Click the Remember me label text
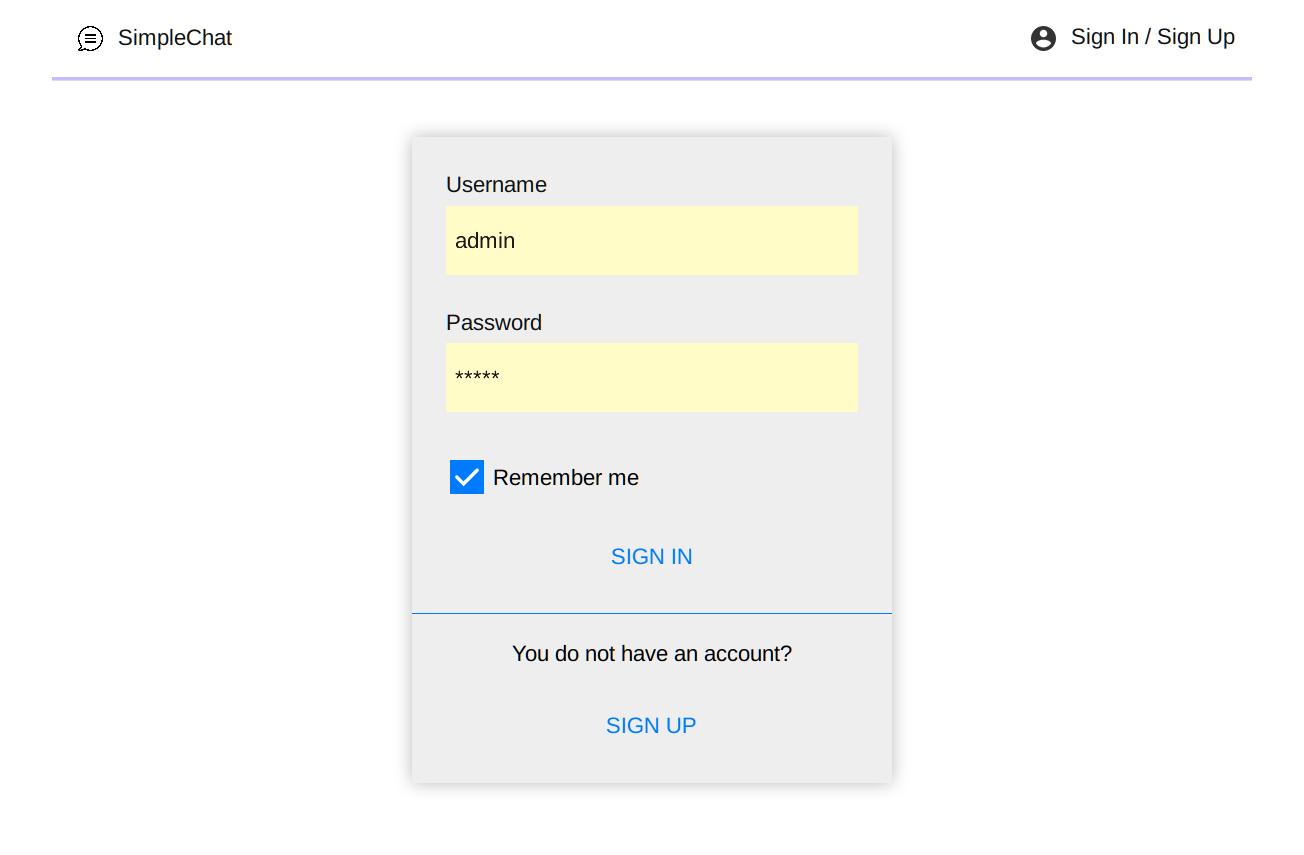This screenshot has height=855, width=1304. click(565, 477)
